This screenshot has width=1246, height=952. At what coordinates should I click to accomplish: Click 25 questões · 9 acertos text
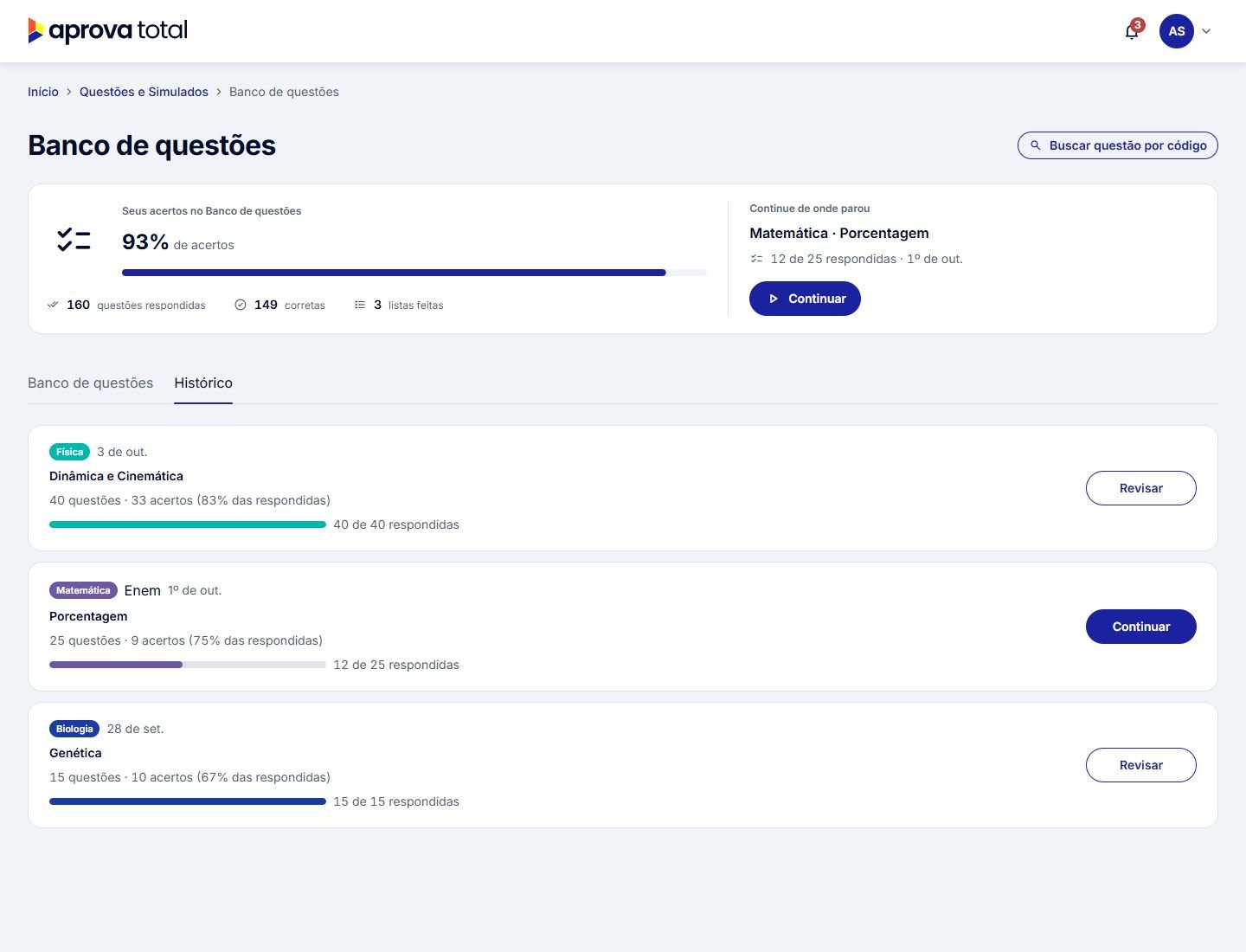(x=186, y=640)
